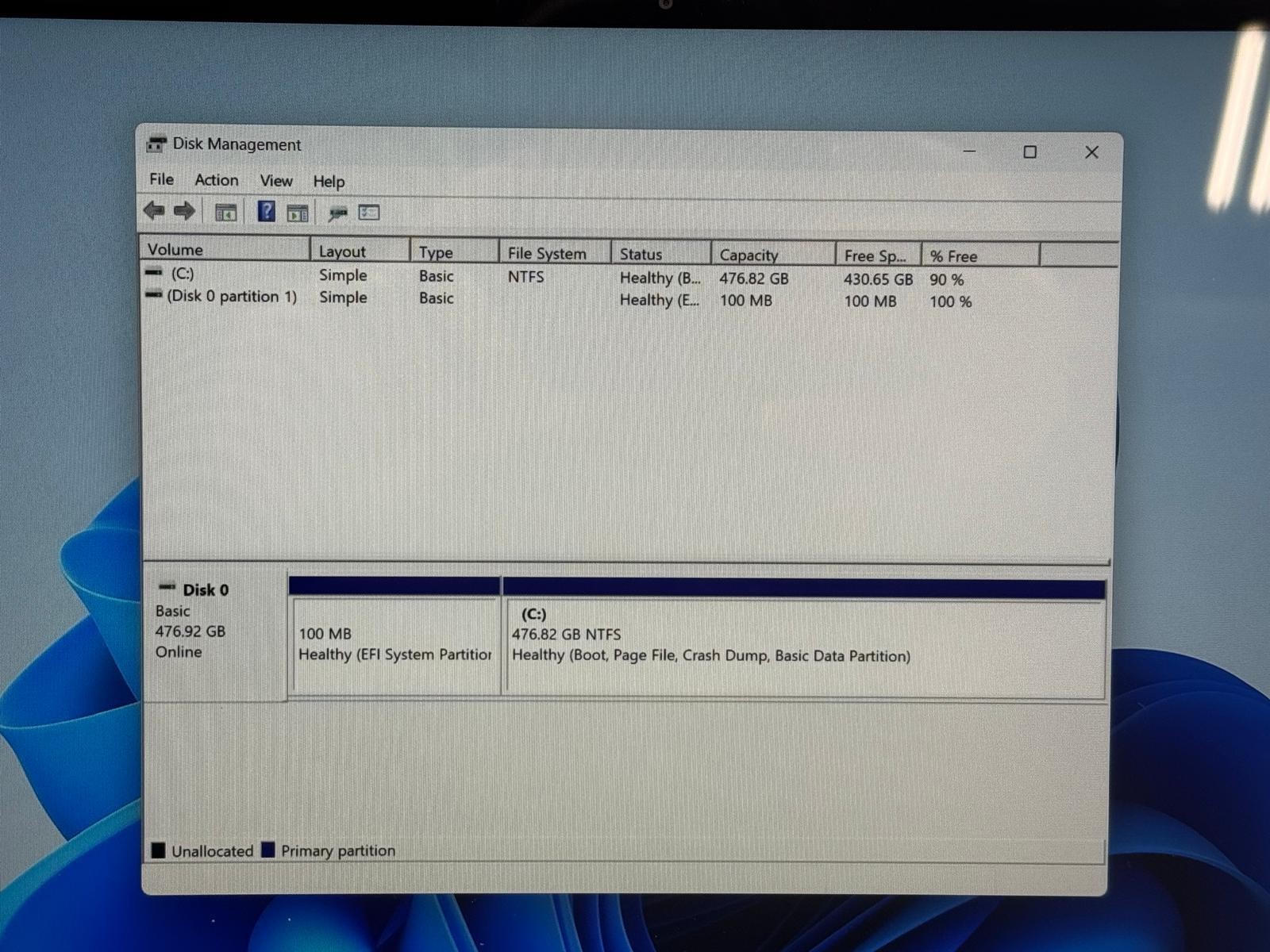Sort by the Layout column header
The height and width of the screenshot is (952, 1270).
pyautogui.click(x=360, y=251)
